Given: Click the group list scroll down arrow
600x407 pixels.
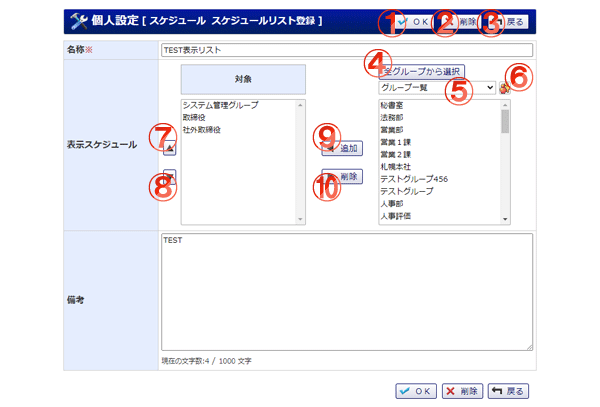Looking at the screenshot, I should coord(505,219).
